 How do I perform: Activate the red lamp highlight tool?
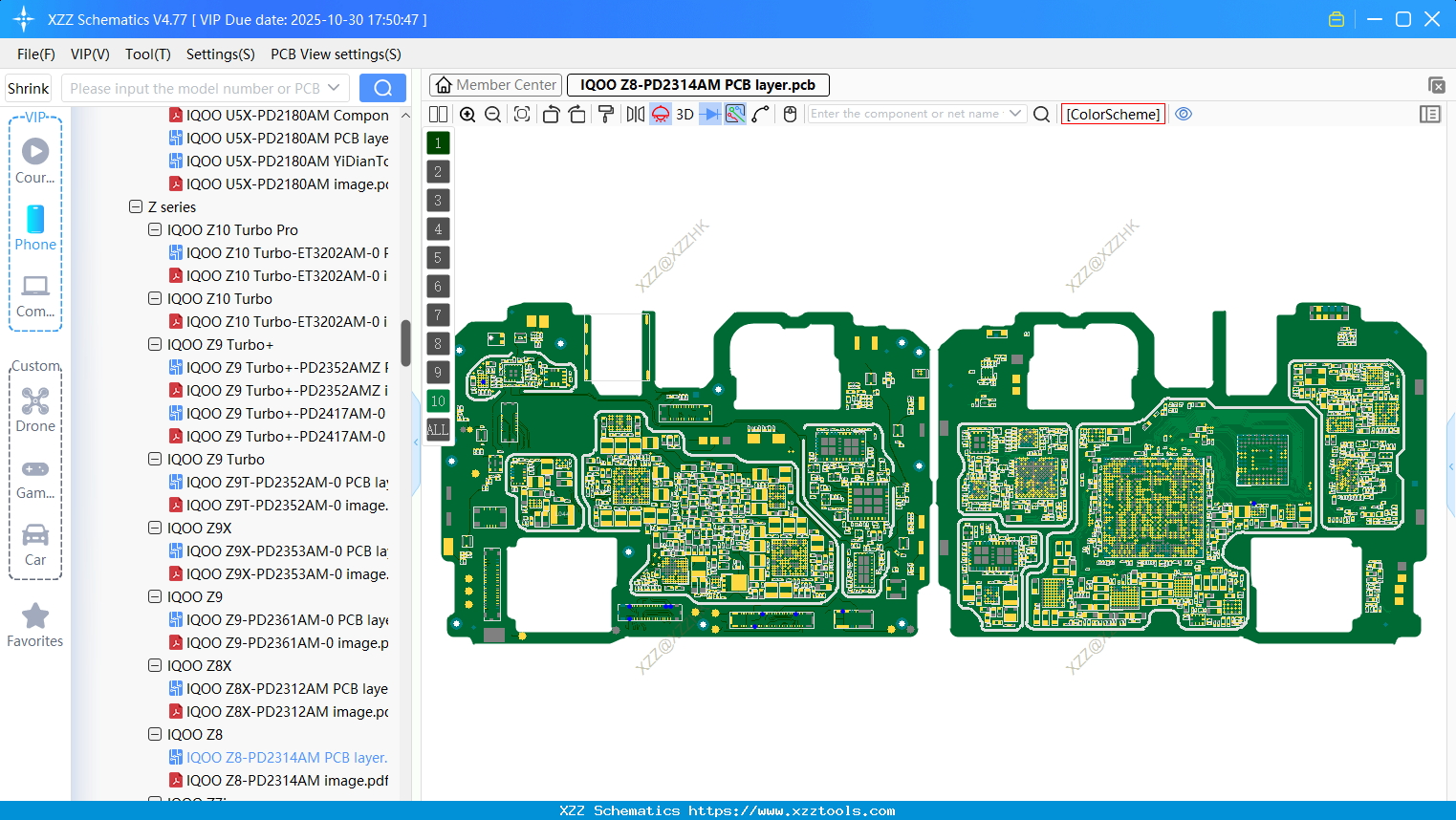660,114
